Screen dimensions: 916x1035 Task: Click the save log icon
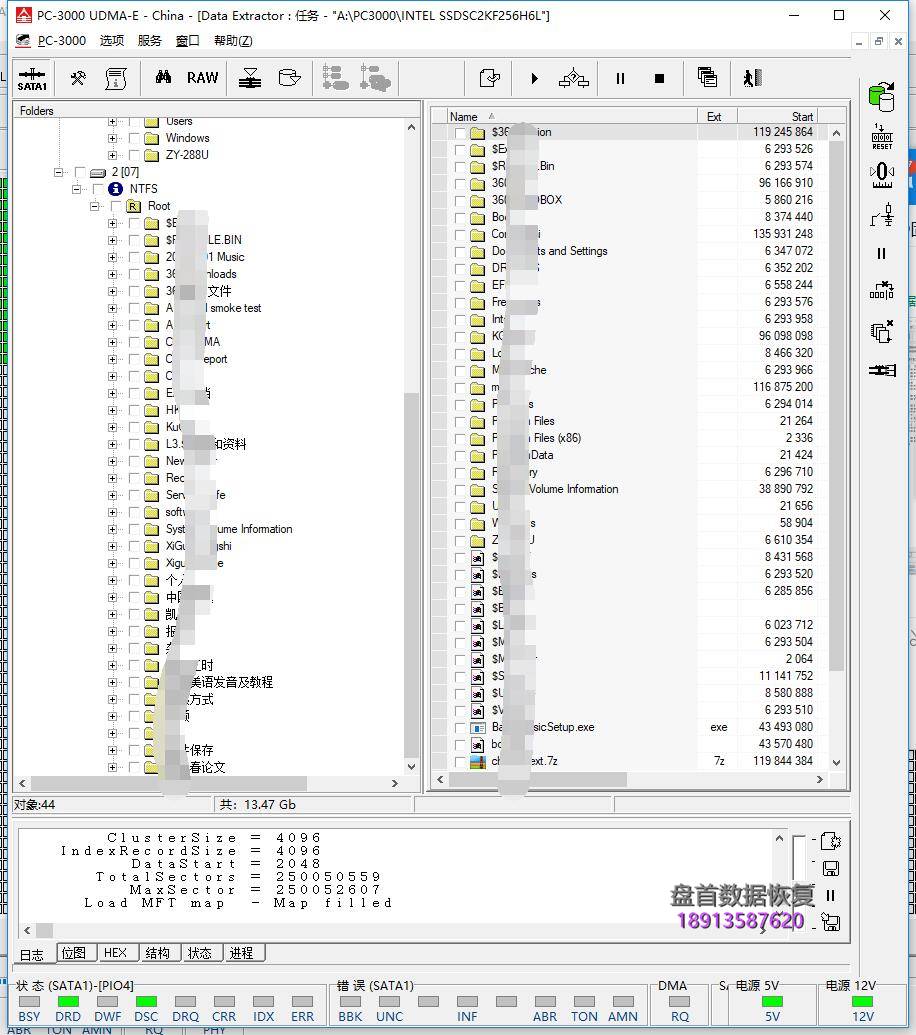click(830, 868)
